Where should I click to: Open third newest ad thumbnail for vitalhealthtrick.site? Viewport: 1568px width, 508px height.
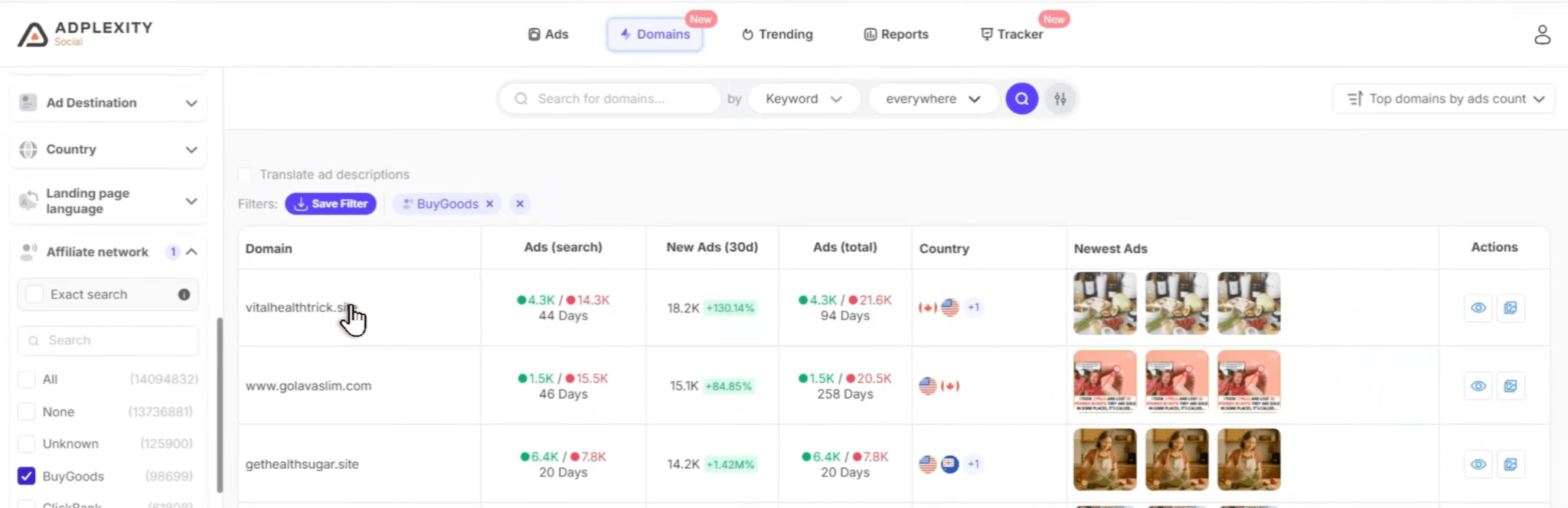tap(1249, 303)
